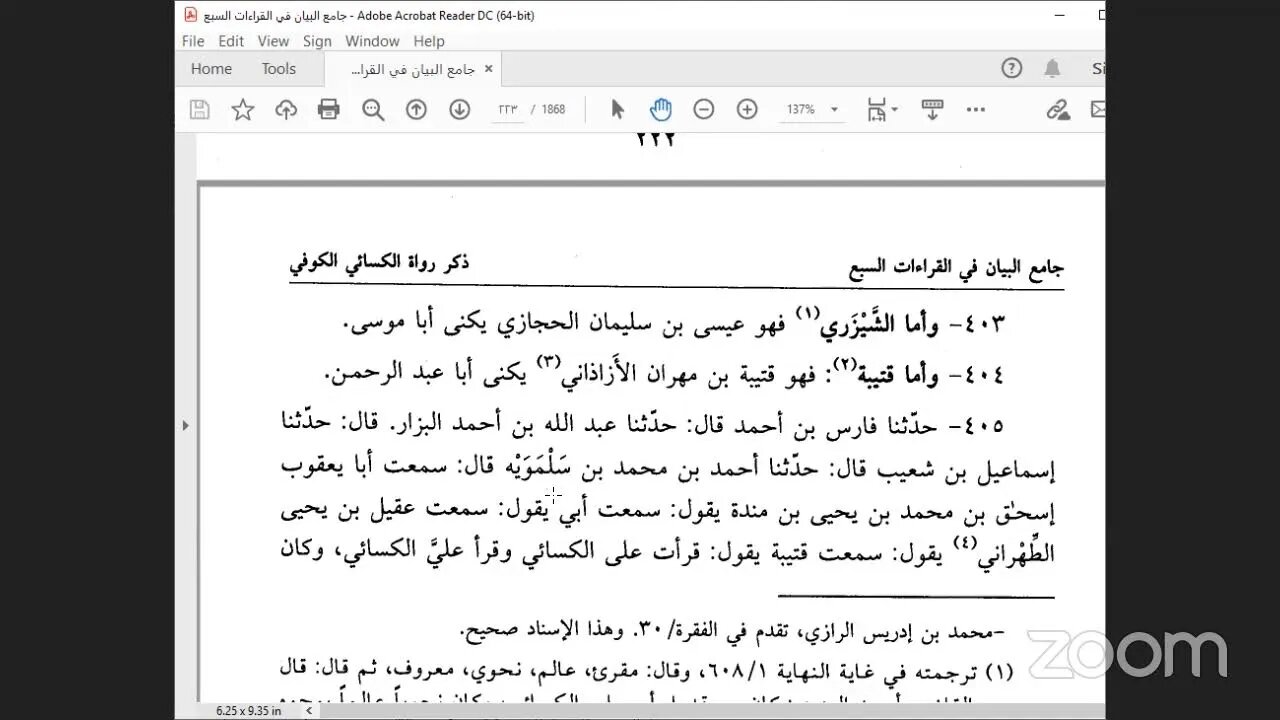1280x720 pixels.
Task: Switch to the Home tab
Action: [211, 69]
